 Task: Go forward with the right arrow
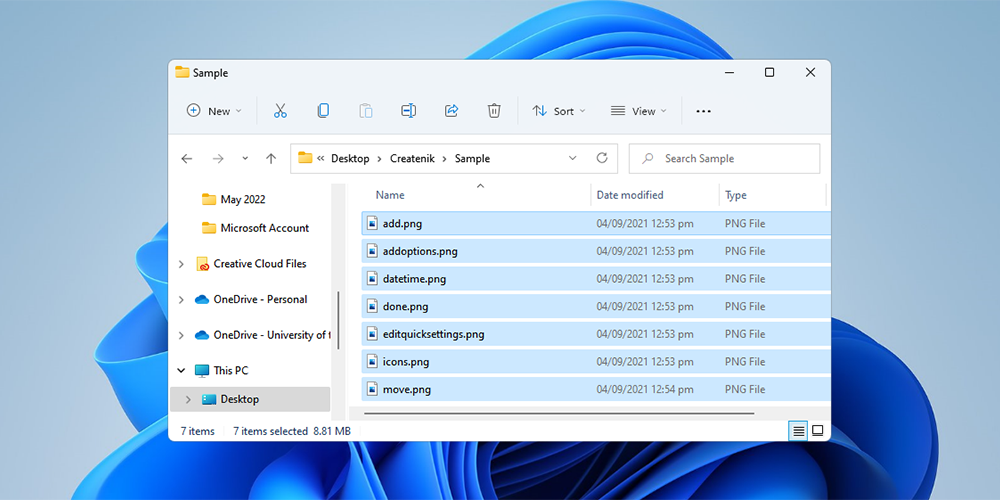point(218,159)
